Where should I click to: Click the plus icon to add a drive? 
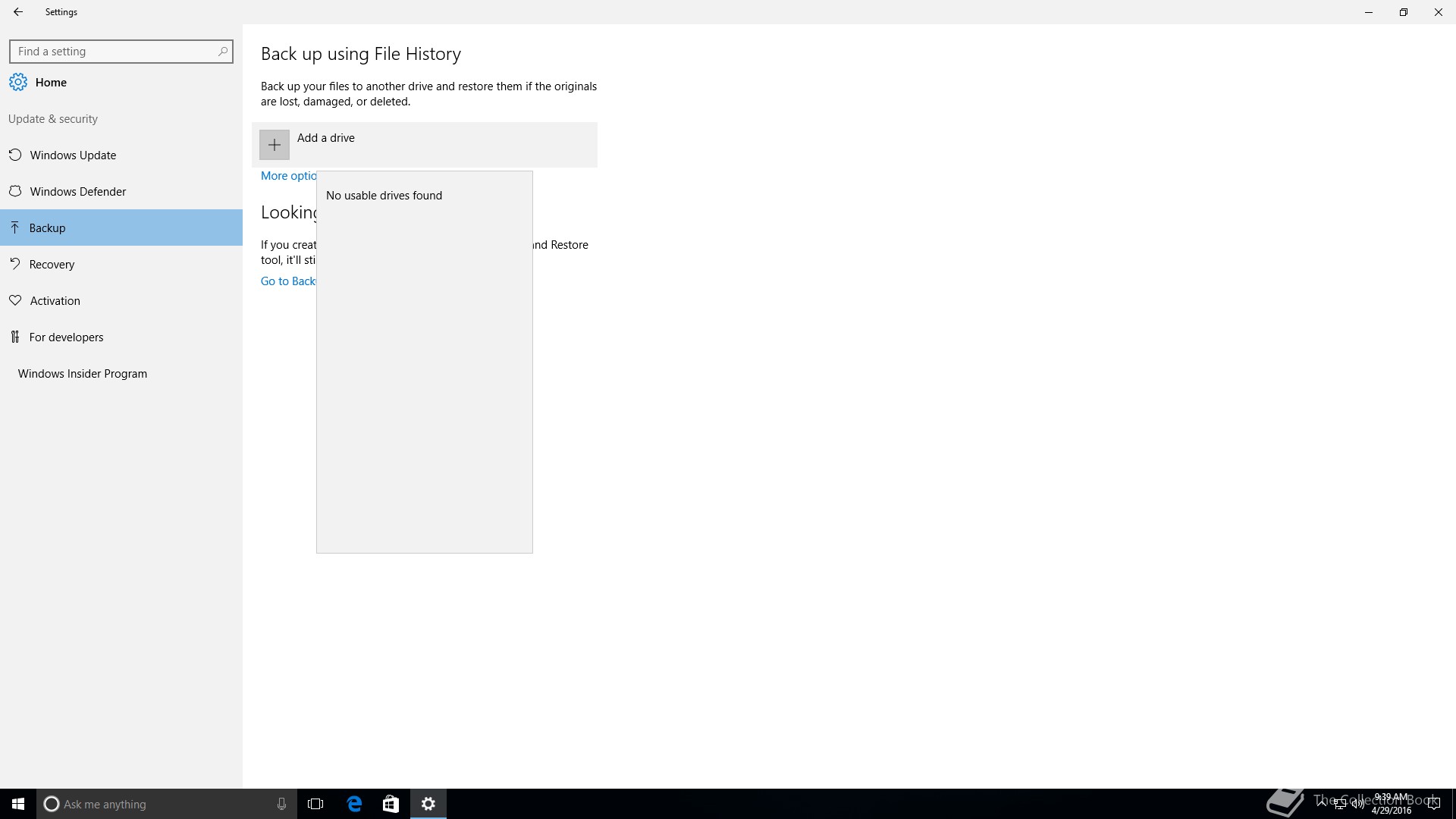275,145
